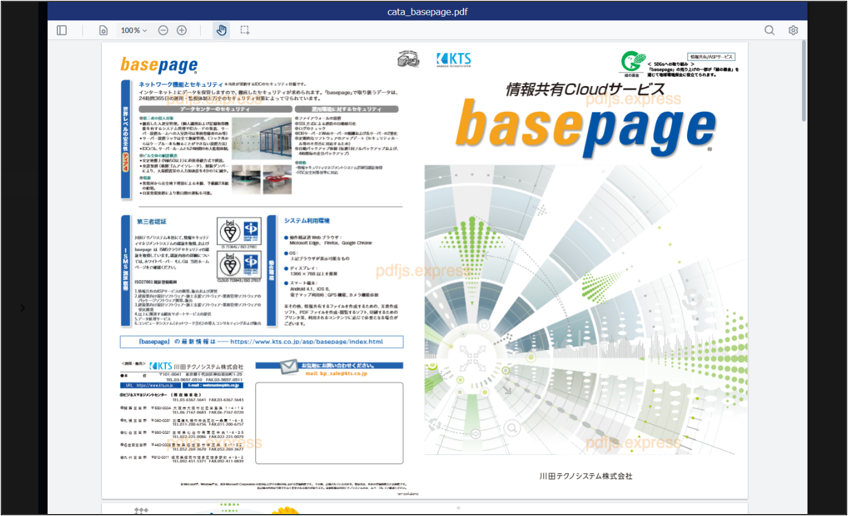848x516 pixels.
Task: Select the pan hand tool
Action: (x=221, y=30)
